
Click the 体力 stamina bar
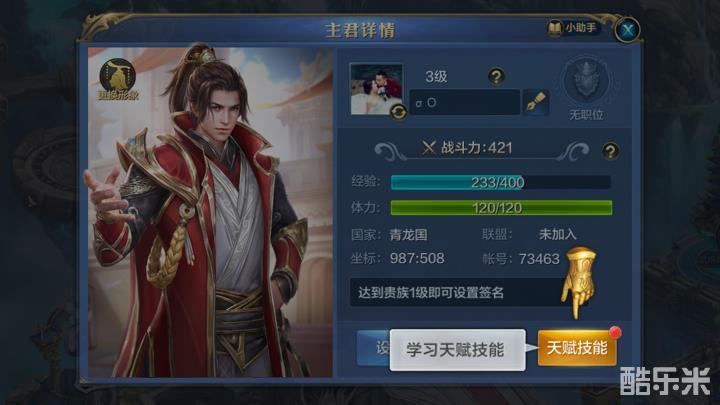pos(501,208)
